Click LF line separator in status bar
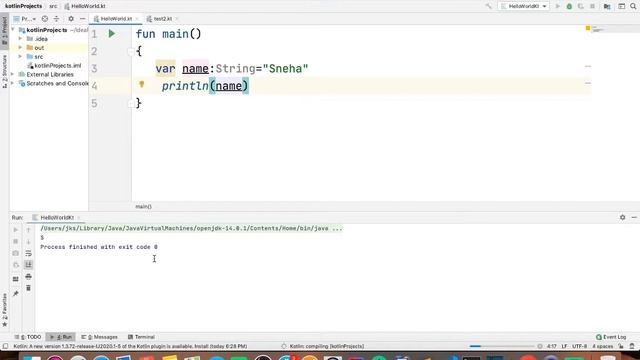 tap(564, 346)
